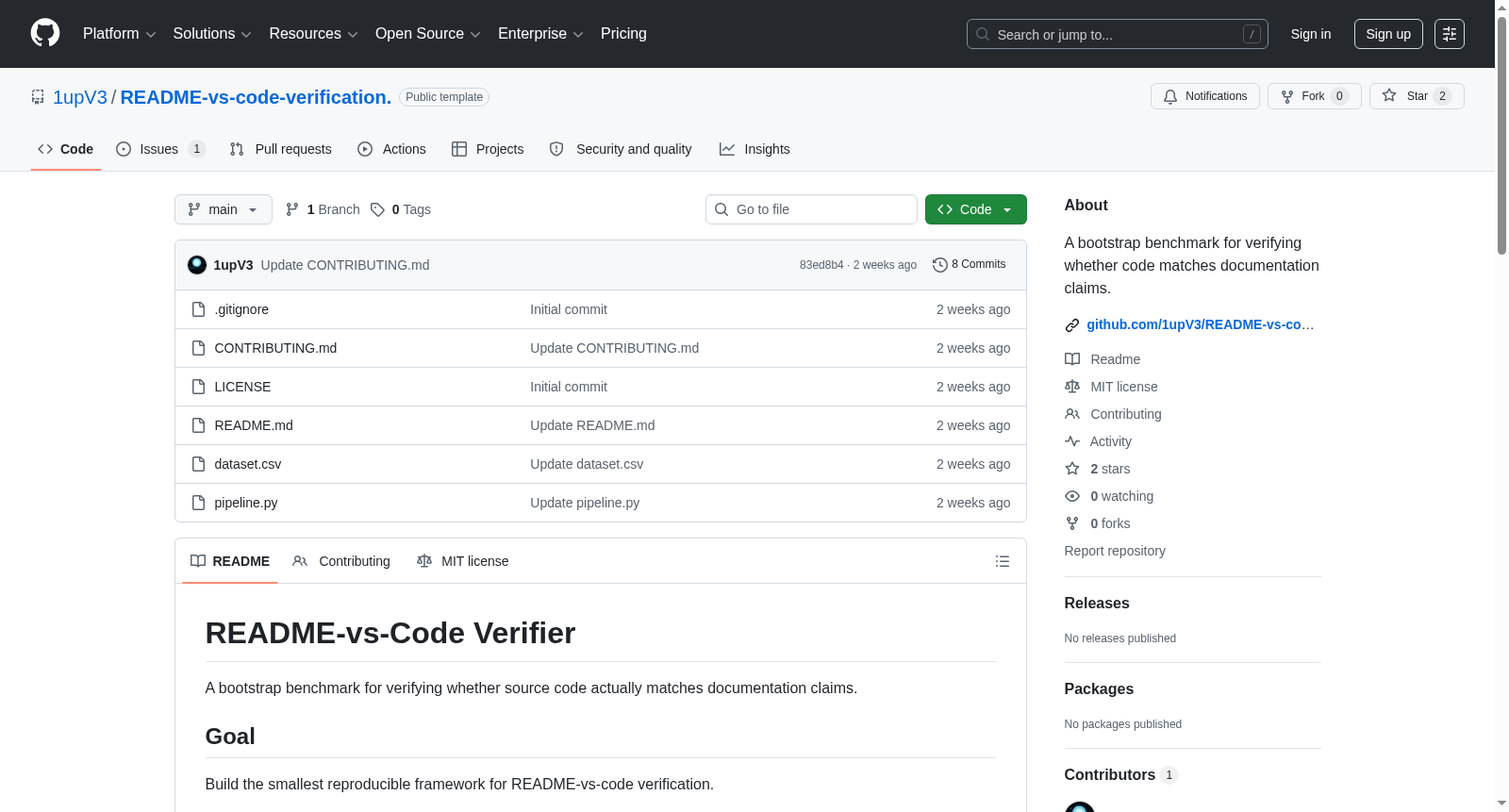Switch to the Insights tab
The image size is (1509, 812).
(x=754, y=149)
